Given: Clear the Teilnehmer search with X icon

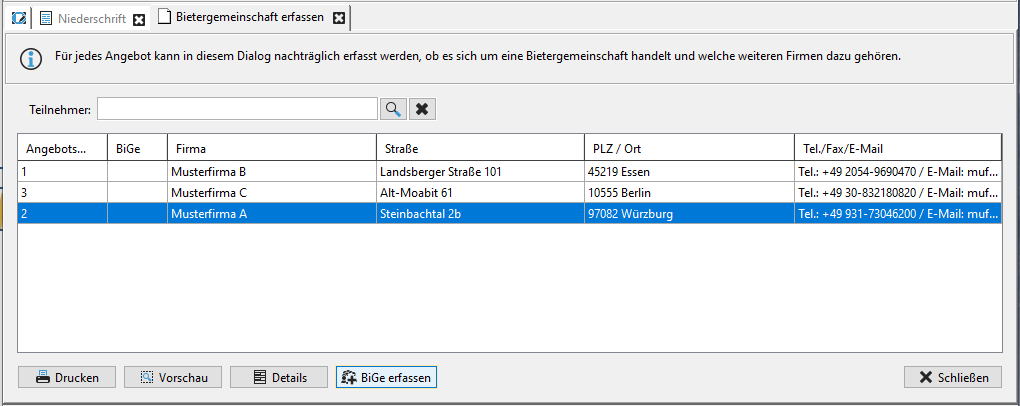Looking at the screenshot, I should [422, 109].
